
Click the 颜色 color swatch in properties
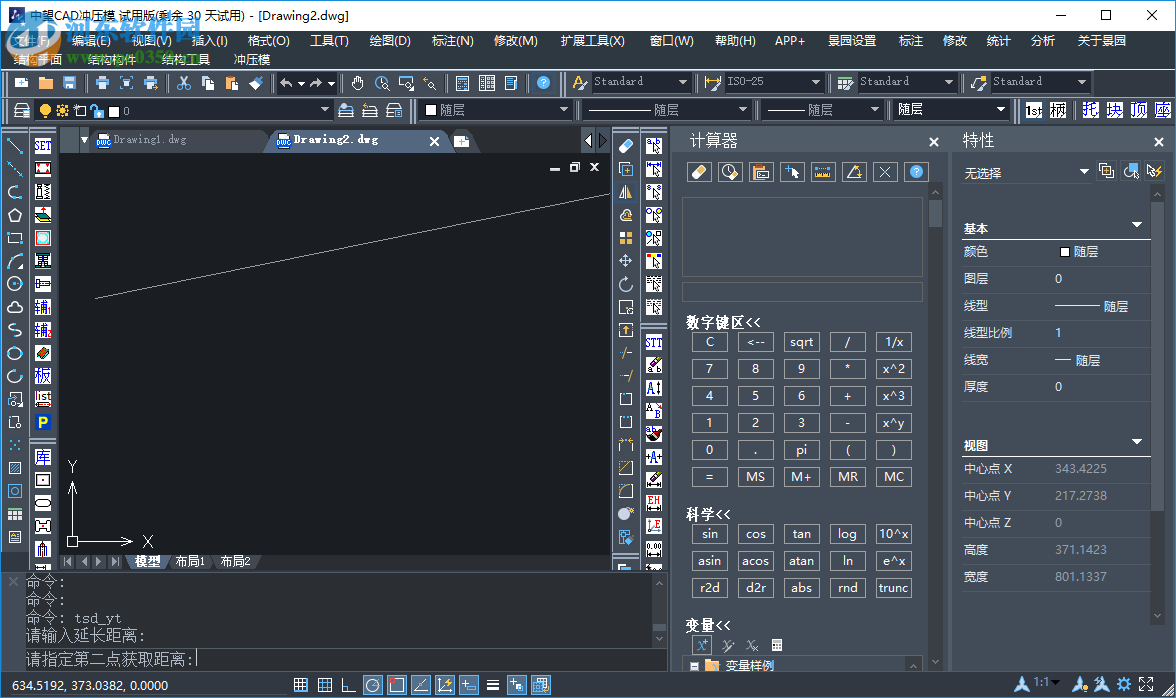click(x=1064, y=252)
